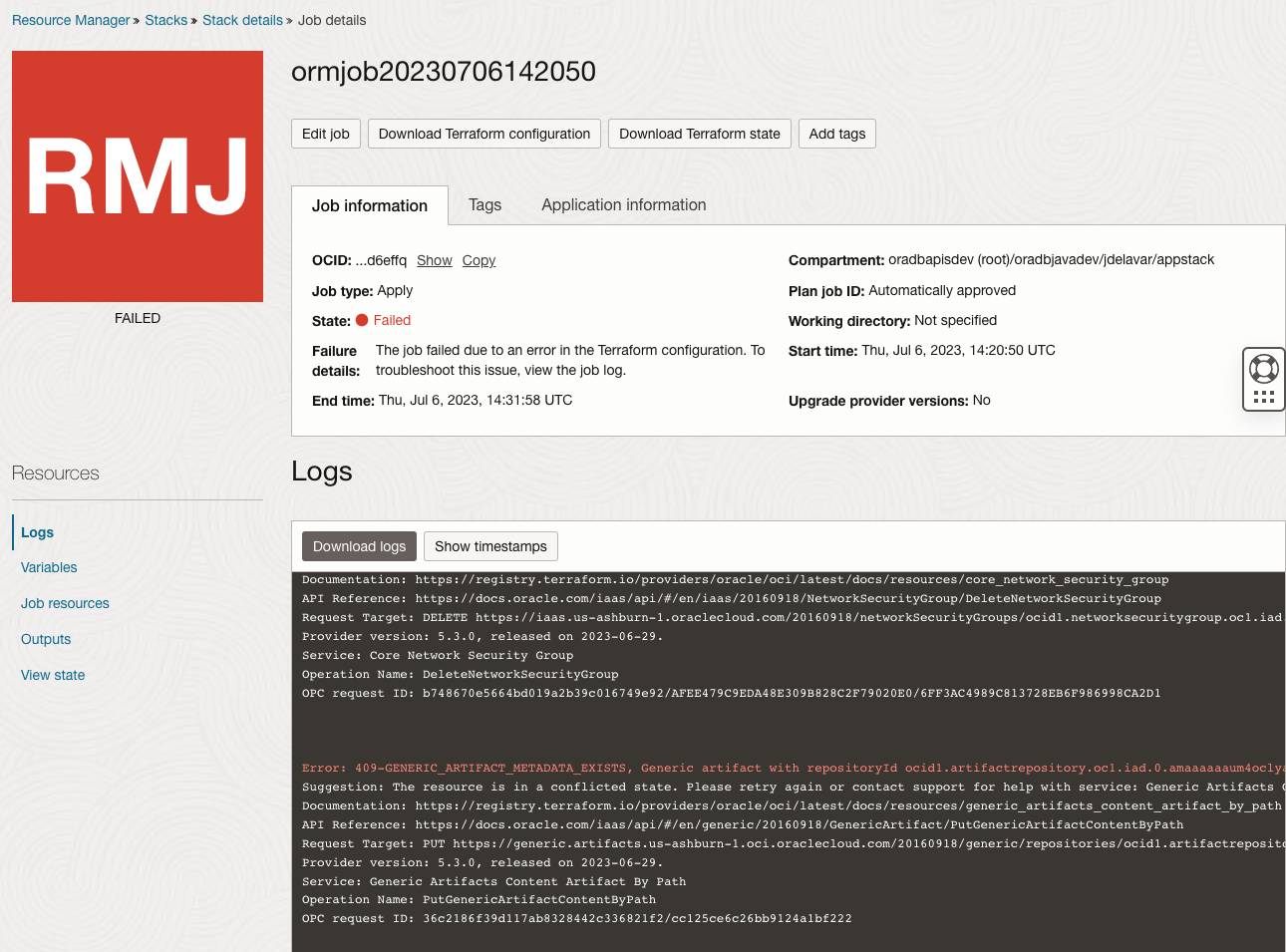Click 'Plan job ID: Automatically approved' text

pyautogui.click(x=902, y=290)
